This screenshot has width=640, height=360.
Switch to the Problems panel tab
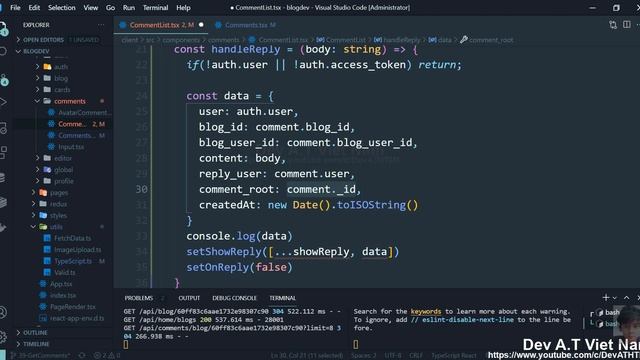[139, 298]
